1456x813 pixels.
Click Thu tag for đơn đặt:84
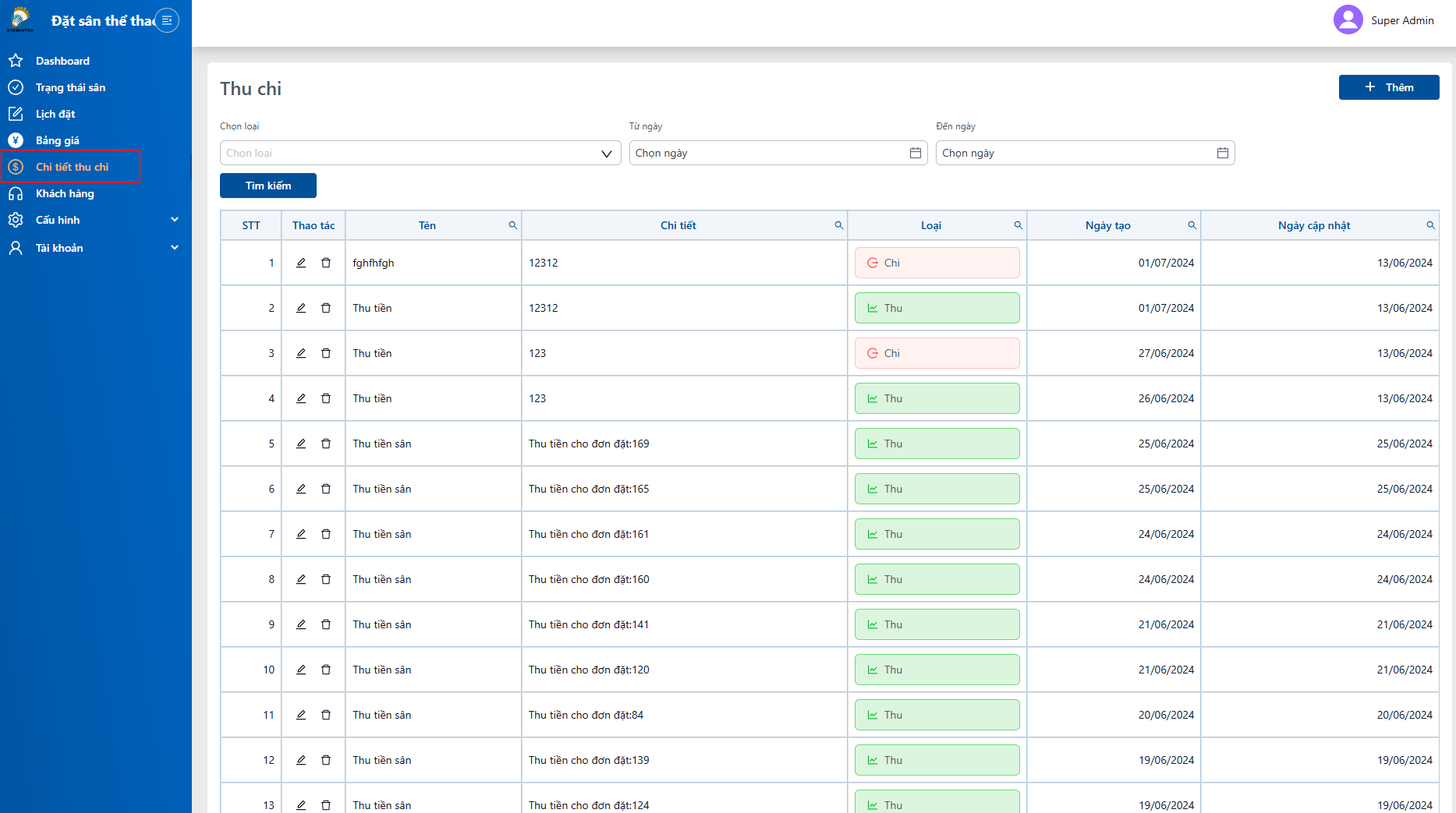(937, 715)
